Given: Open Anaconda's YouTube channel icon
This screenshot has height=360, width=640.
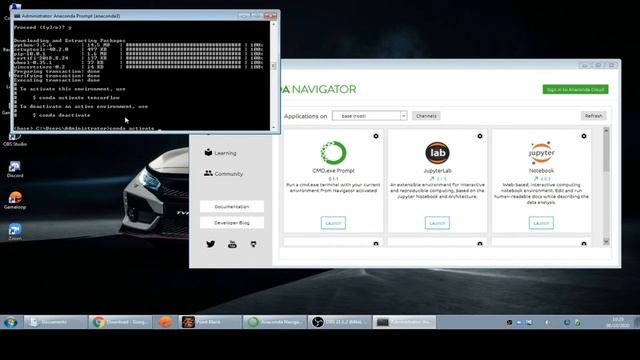Looking at the screenshot, I should coord(232,244).
